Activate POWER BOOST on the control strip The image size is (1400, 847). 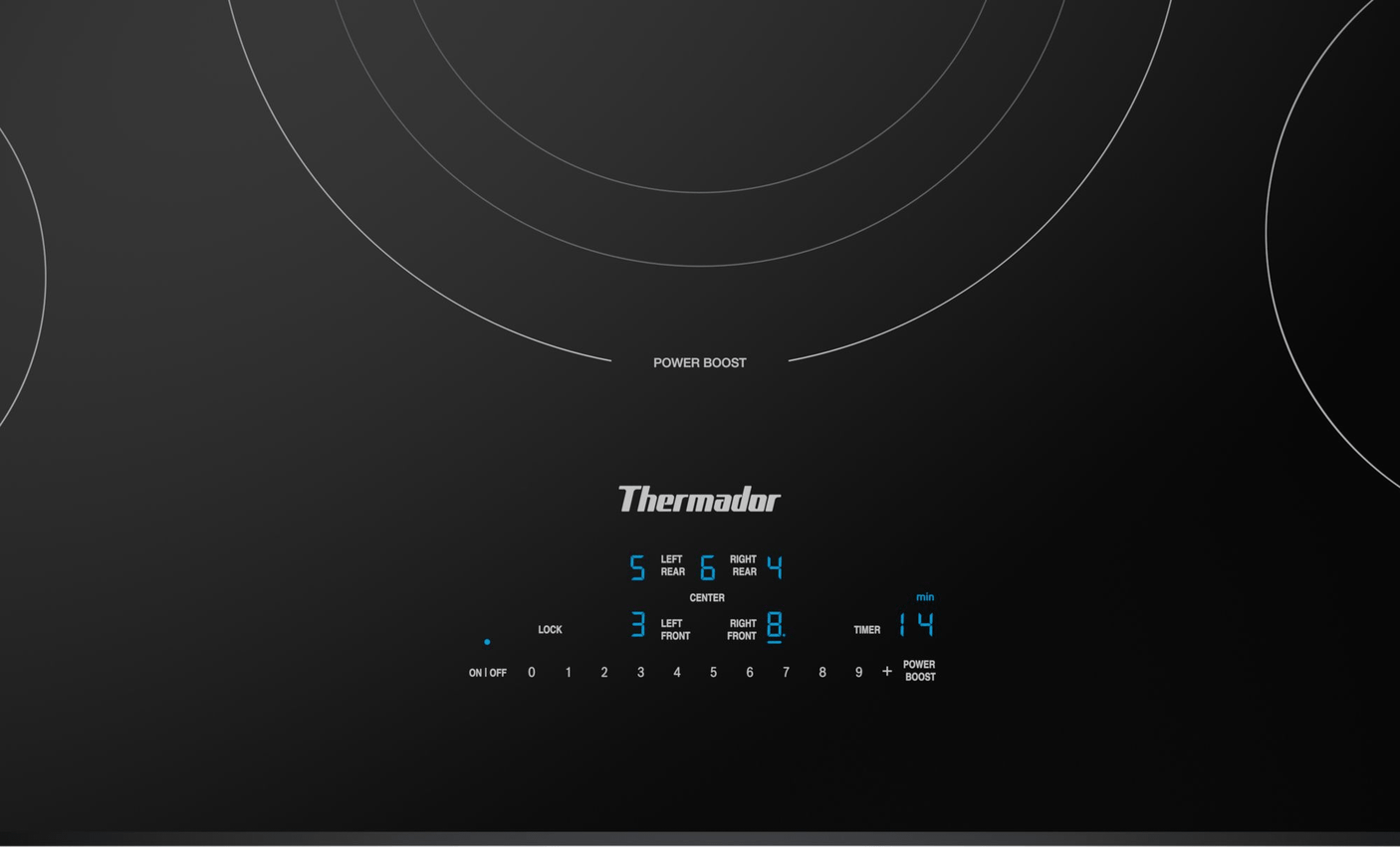click(x=919, y=671)
